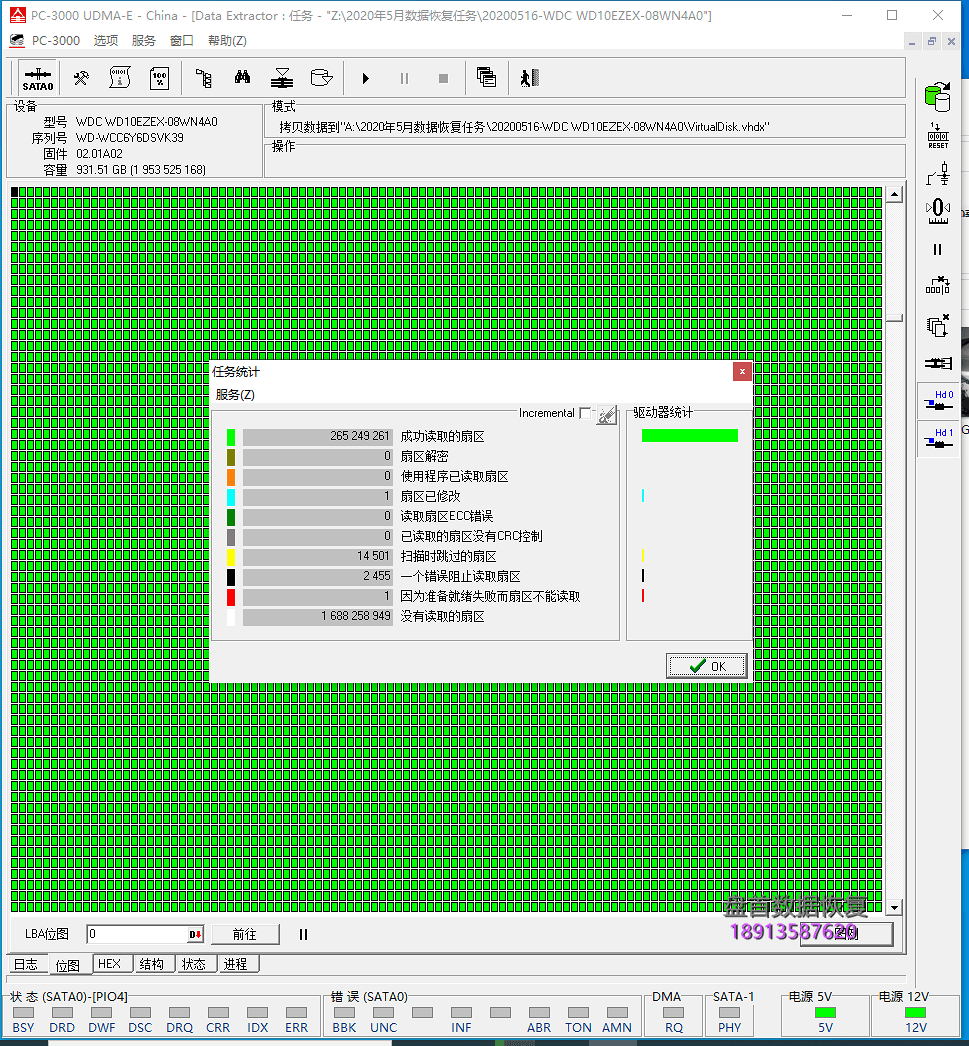This screenshot has width=969, height=1046.
Task: Click the 100% document toolbar icon
Action: coord(159,79)
